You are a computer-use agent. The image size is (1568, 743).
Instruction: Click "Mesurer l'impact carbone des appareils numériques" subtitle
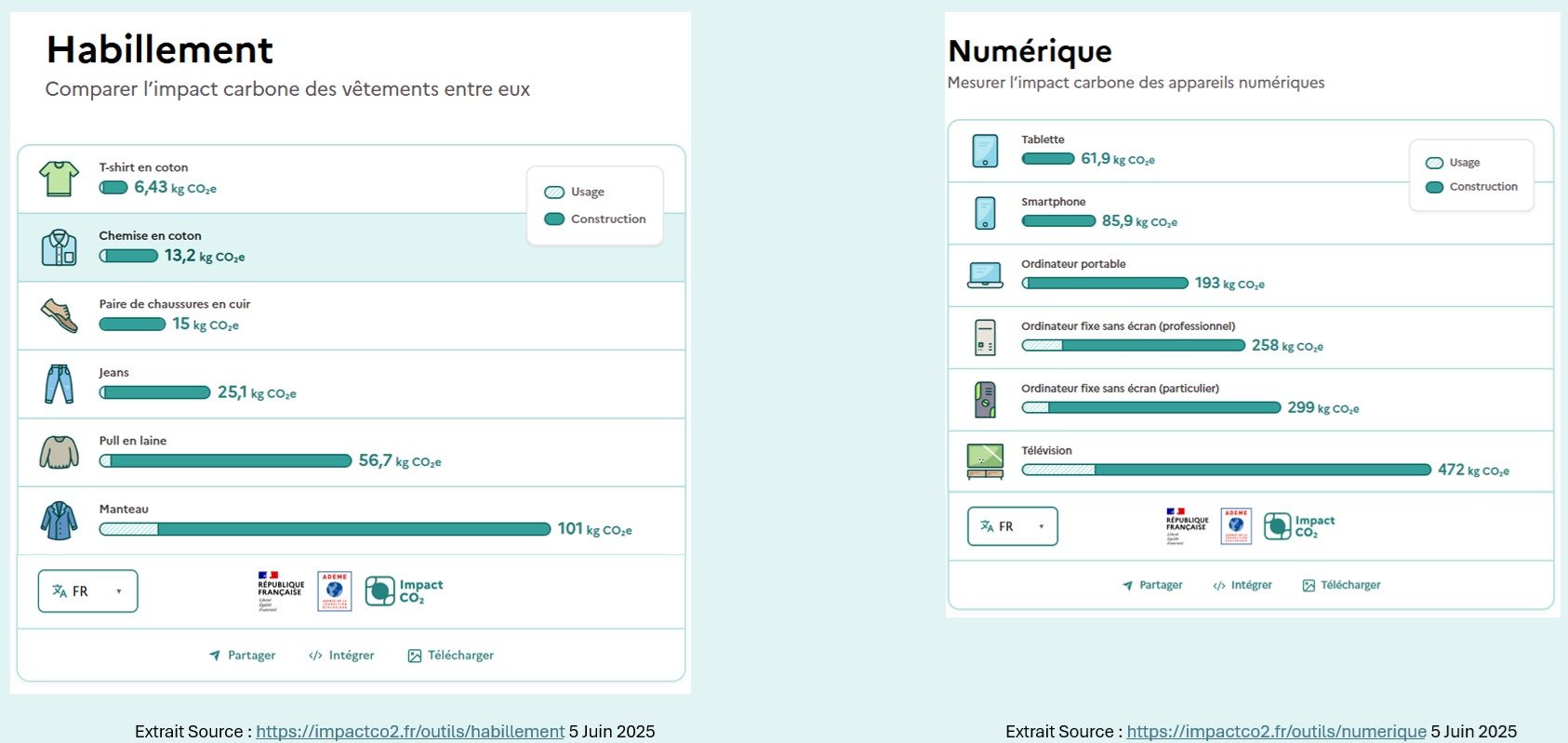1136,83
